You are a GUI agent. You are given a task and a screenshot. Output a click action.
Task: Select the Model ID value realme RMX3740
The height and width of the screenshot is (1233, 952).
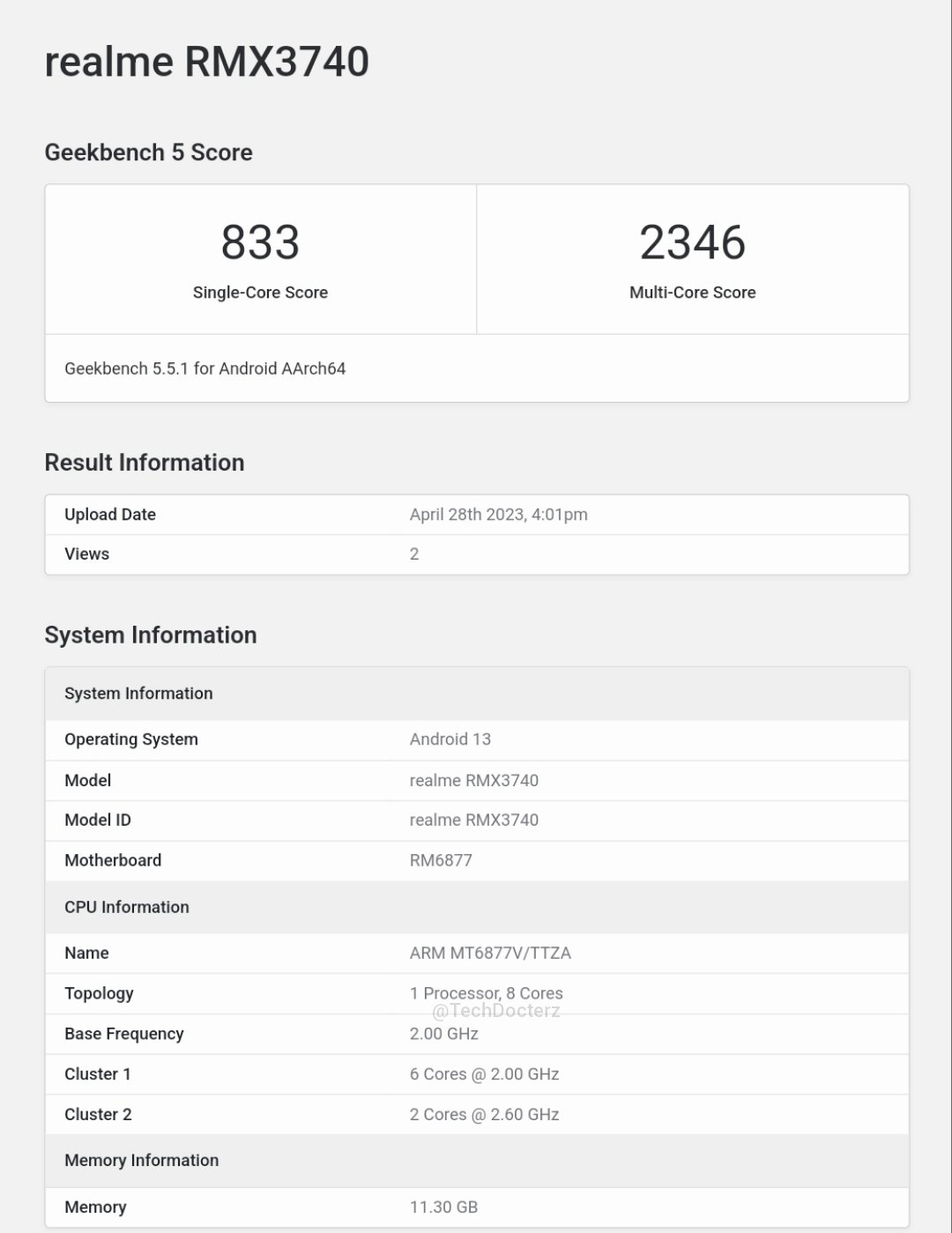tap(473, 820)
